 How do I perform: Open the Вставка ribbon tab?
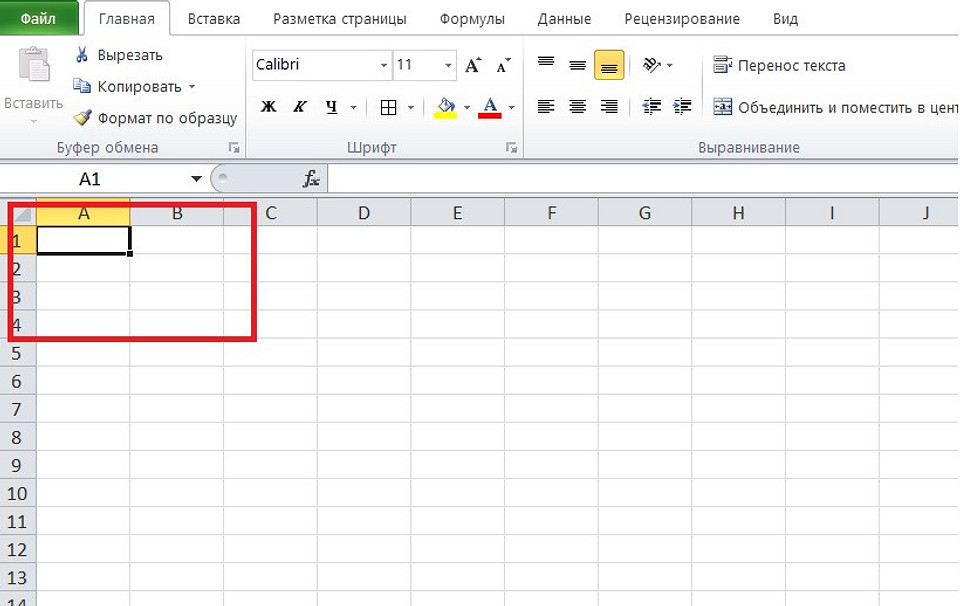pos(216,19)
